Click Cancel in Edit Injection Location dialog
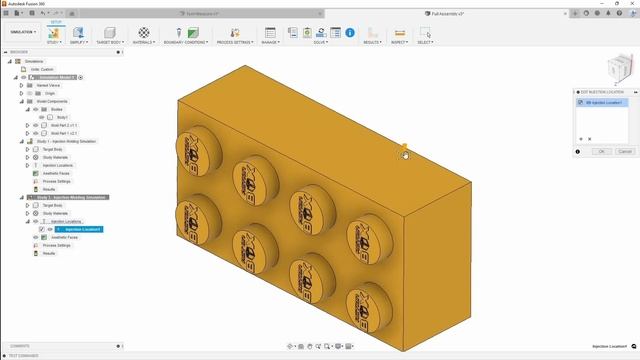Screen dimensions: 640x360 pos(625,151)
